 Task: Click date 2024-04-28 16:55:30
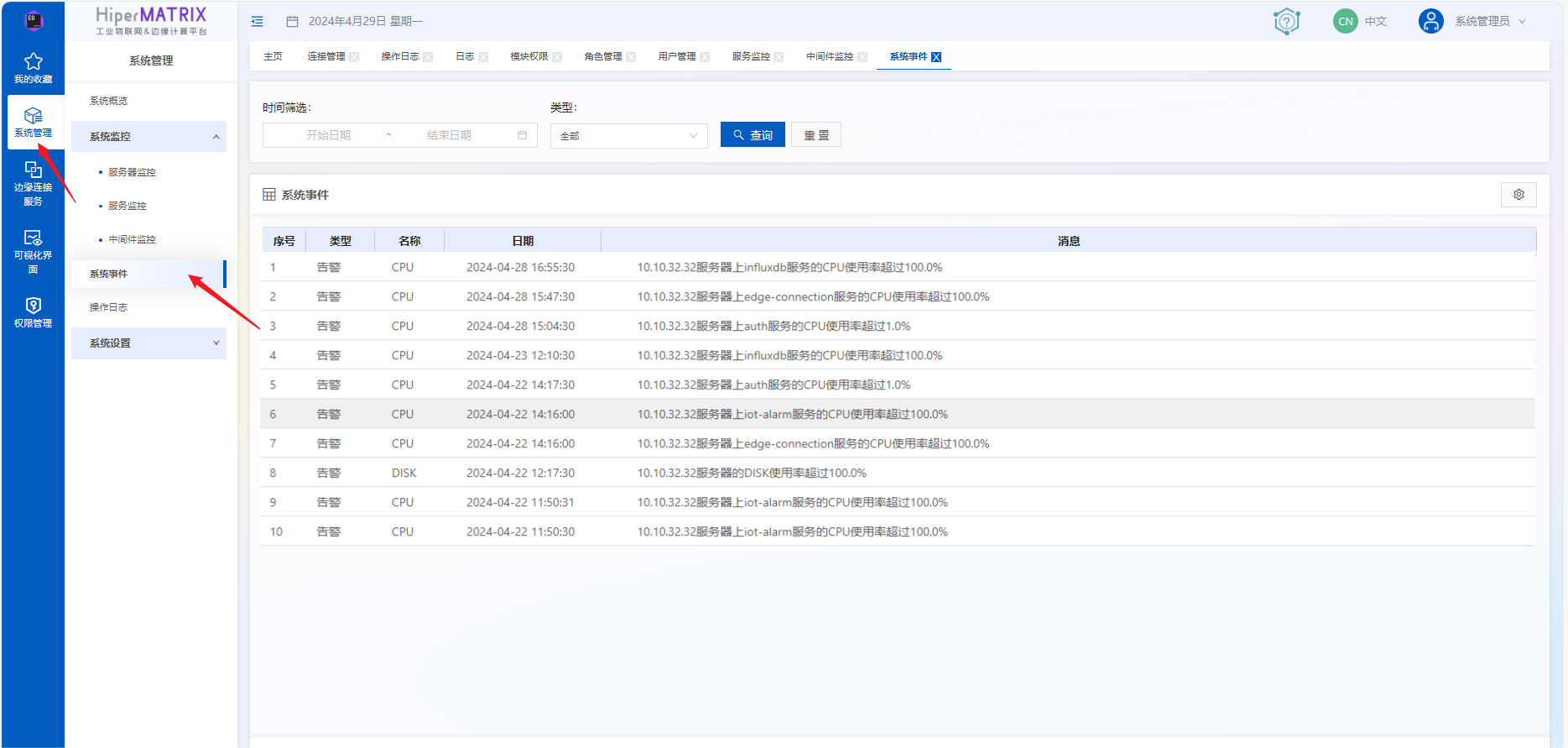coord(520,267)
